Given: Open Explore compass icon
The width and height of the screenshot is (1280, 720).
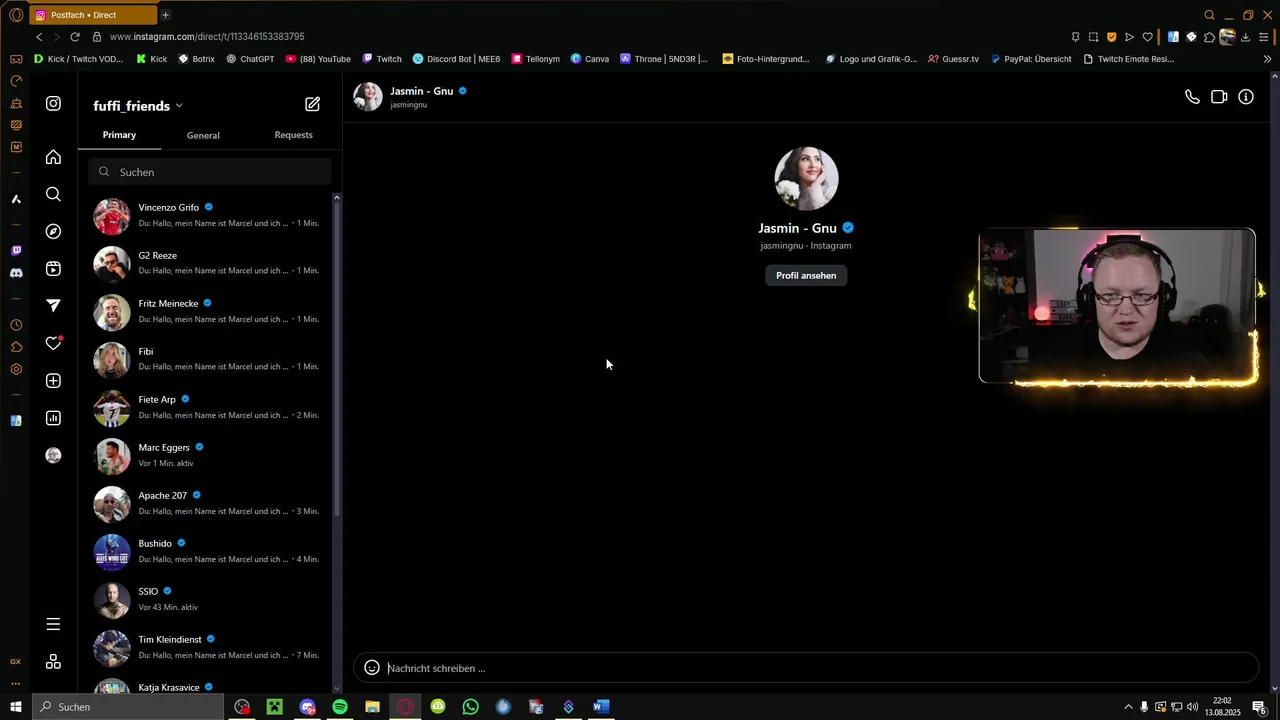Looking at the screenshot, I should pos(53,231).
